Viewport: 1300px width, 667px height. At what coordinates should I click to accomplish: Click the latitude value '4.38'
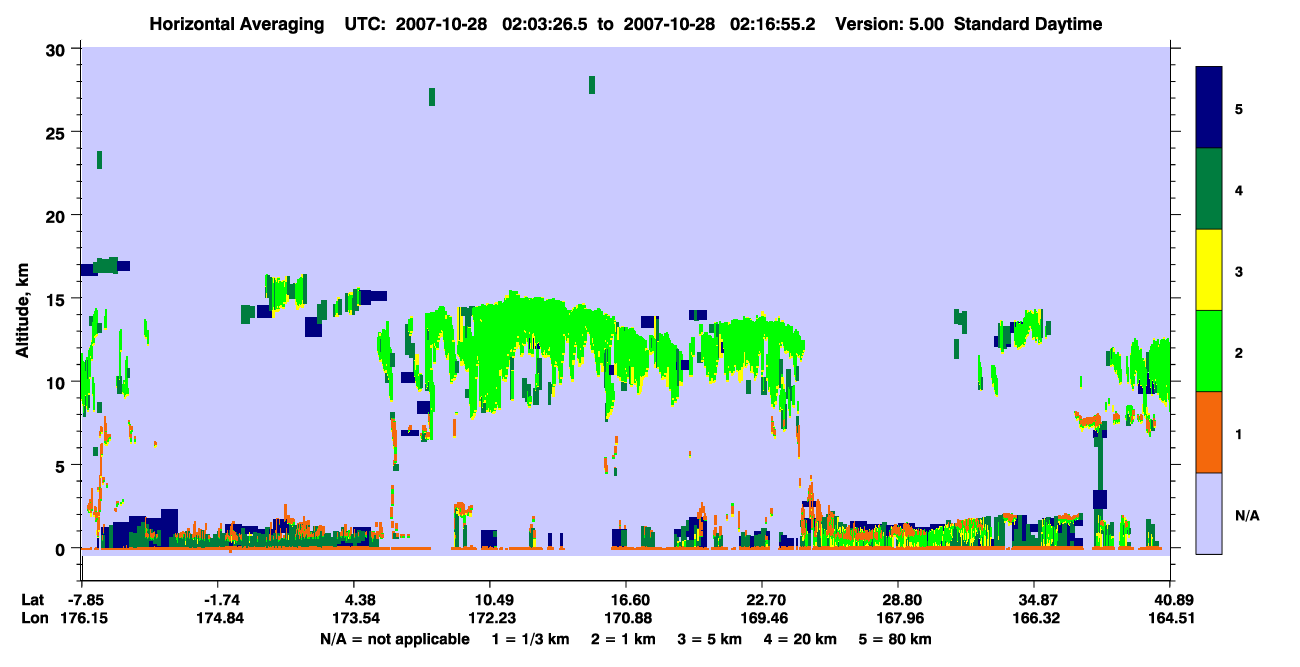click(x=360, y=600)
